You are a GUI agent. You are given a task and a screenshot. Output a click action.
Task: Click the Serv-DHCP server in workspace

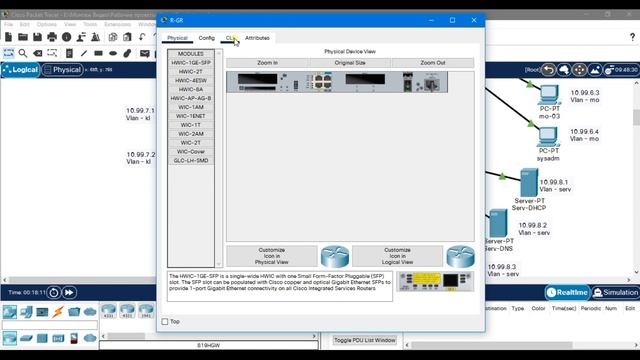point(529,182)
